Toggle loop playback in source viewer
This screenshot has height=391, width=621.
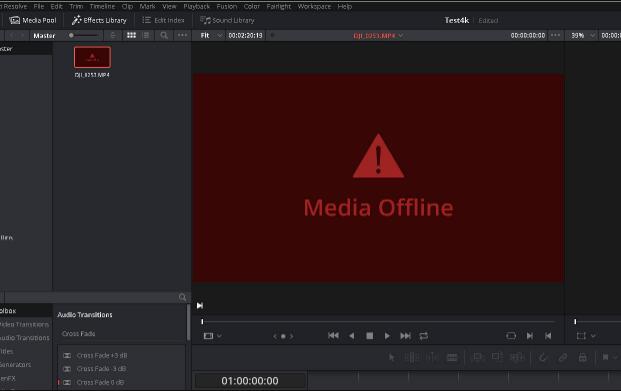(424, 336)
